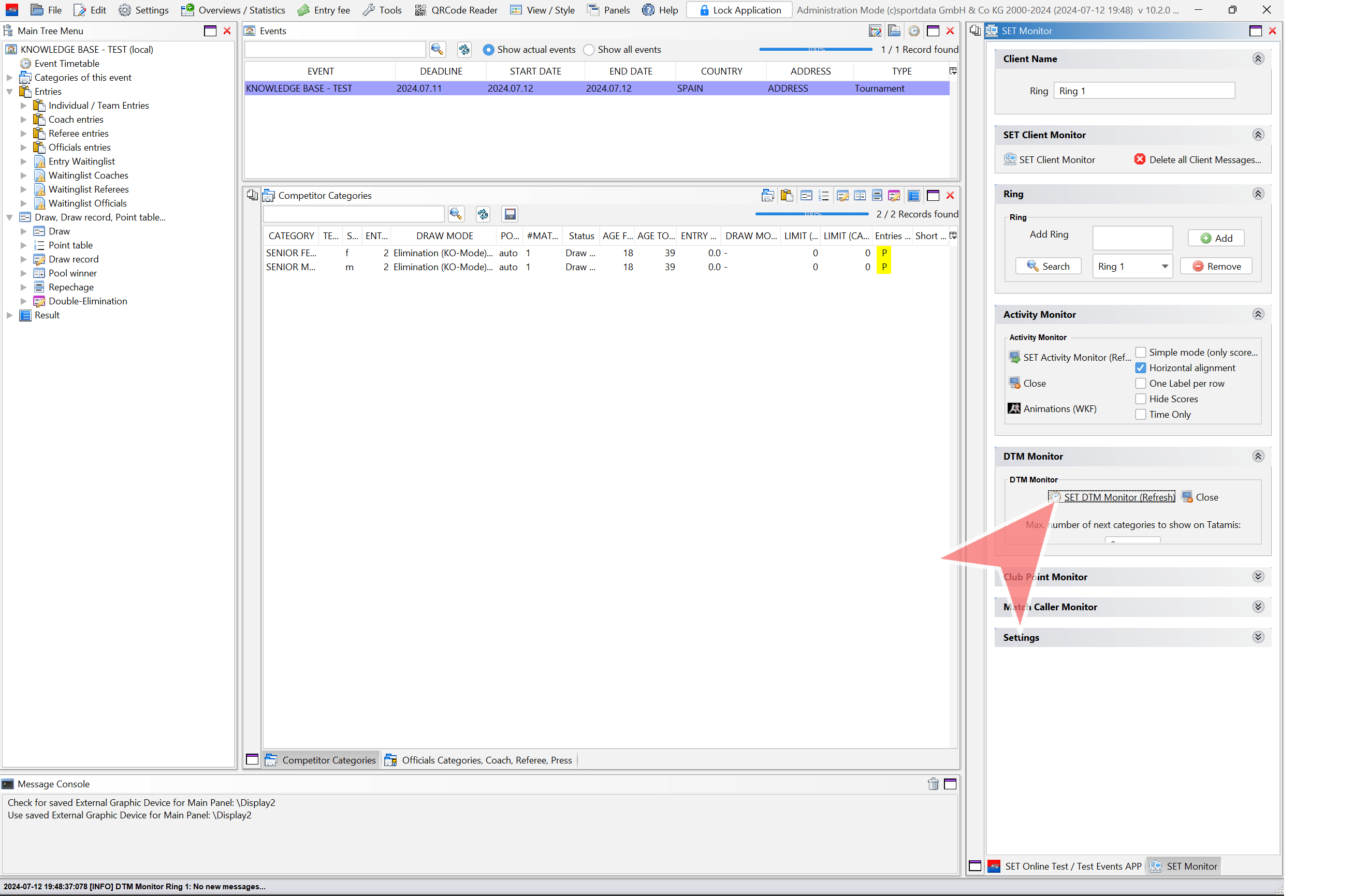Click the Client Name Ring field
This screenshot has width=1353, height=896.
pyautogui.click(x=1143, y=90)
